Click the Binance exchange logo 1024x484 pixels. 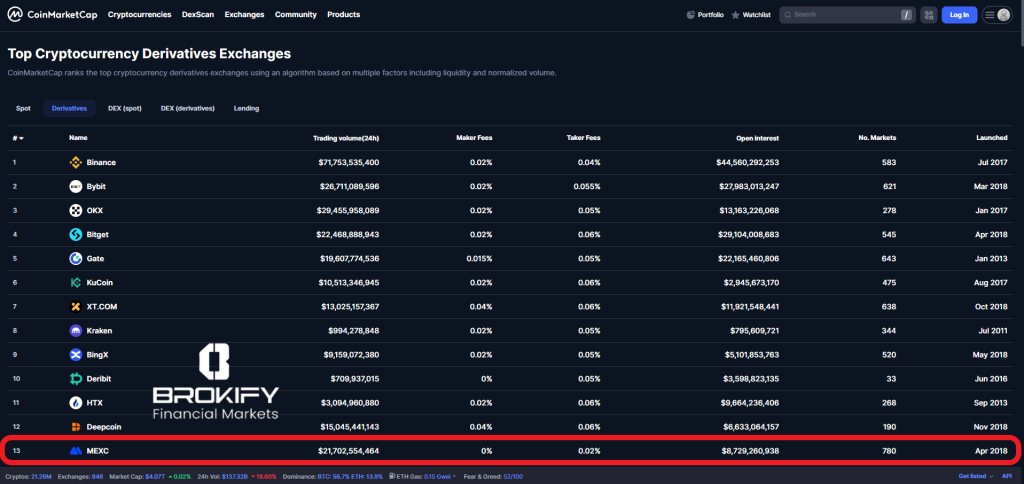coord(75,162)
